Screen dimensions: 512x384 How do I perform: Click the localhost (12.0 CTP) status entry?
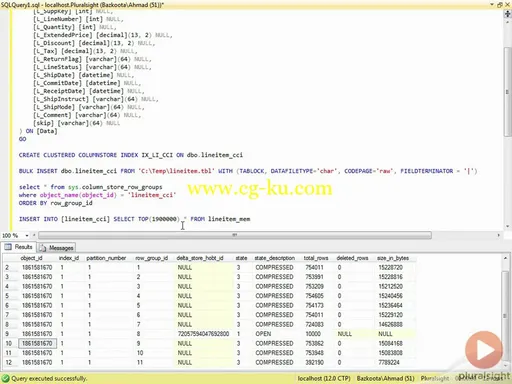(324, 378)
